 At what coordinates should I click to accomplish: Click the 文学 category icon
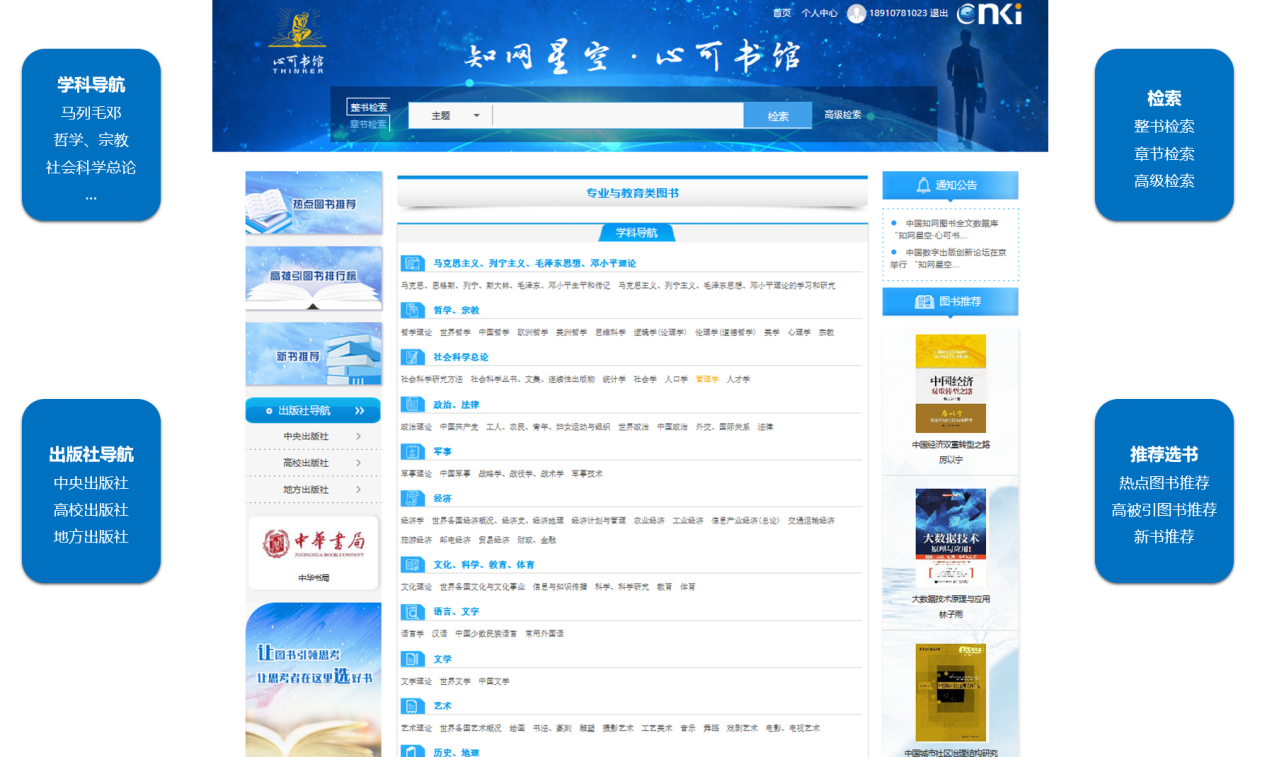click(413, 659)
